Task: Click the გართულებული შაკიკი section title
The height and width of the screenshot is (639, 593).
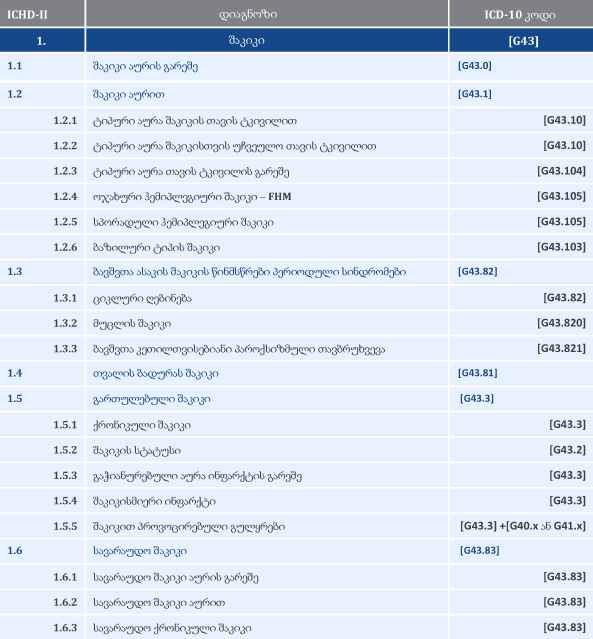Action: [x=152, y=399]
